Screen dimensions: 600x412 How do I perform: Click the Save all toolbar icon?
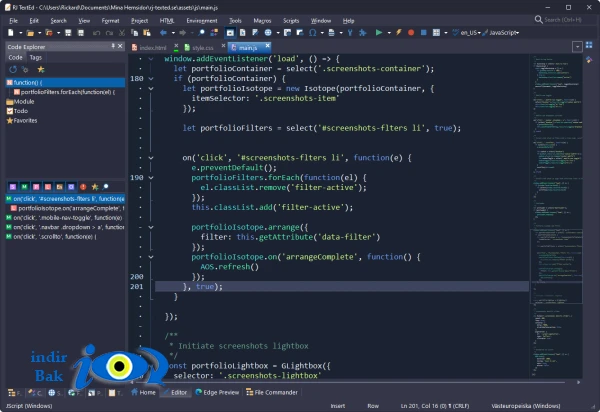coord(81,33)
